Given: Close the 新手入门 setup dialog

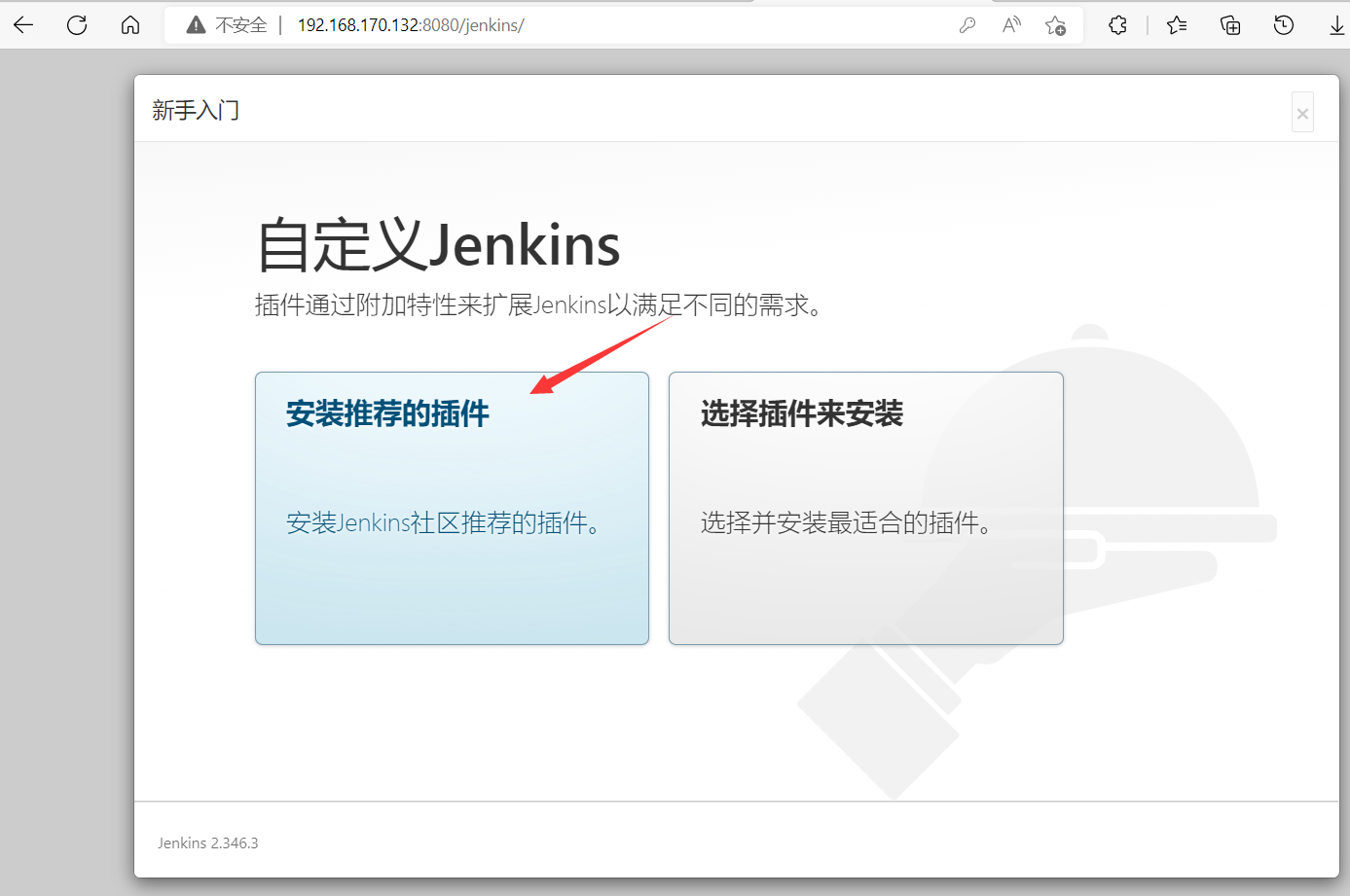Looking at the screenshot, I should coord(1302,113).
